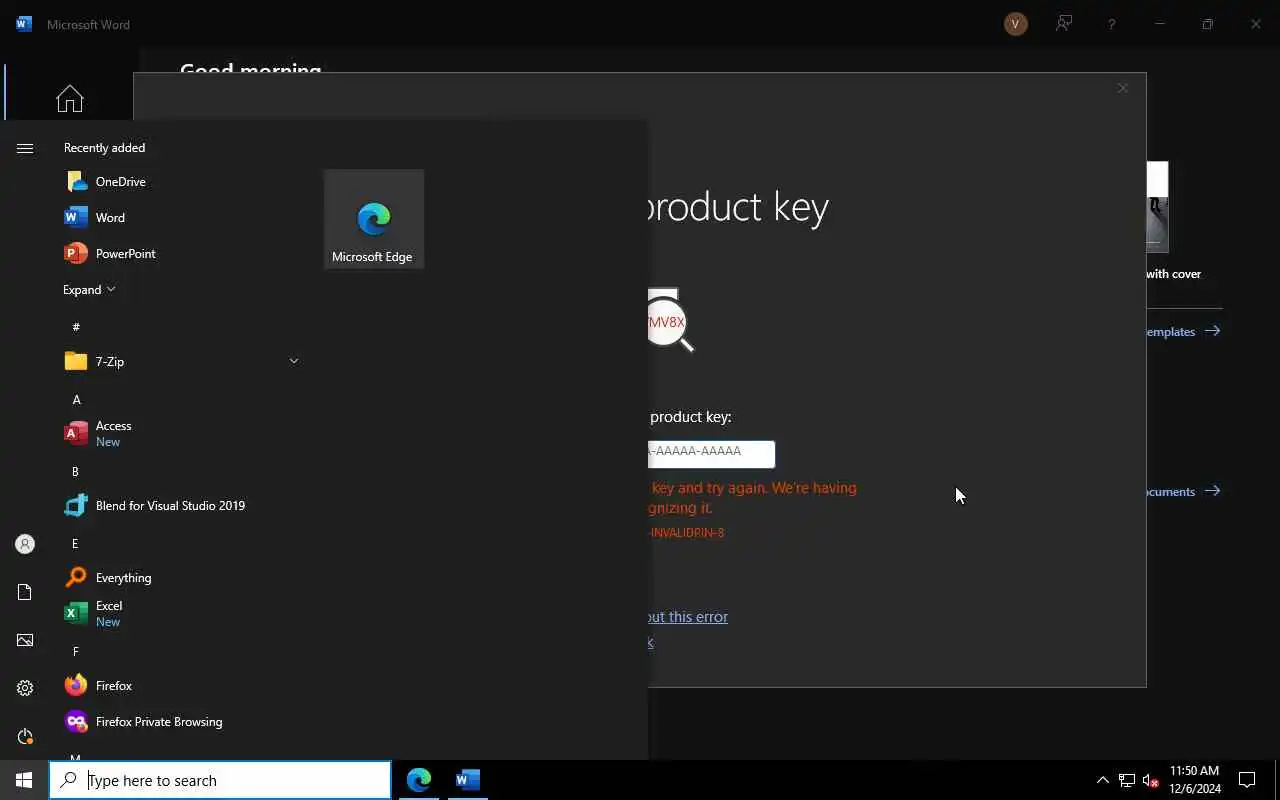The height and width of the screenshot is (800, 1280).
Task: Open the clock and date flyout
Action: [x=1194, y=780]
